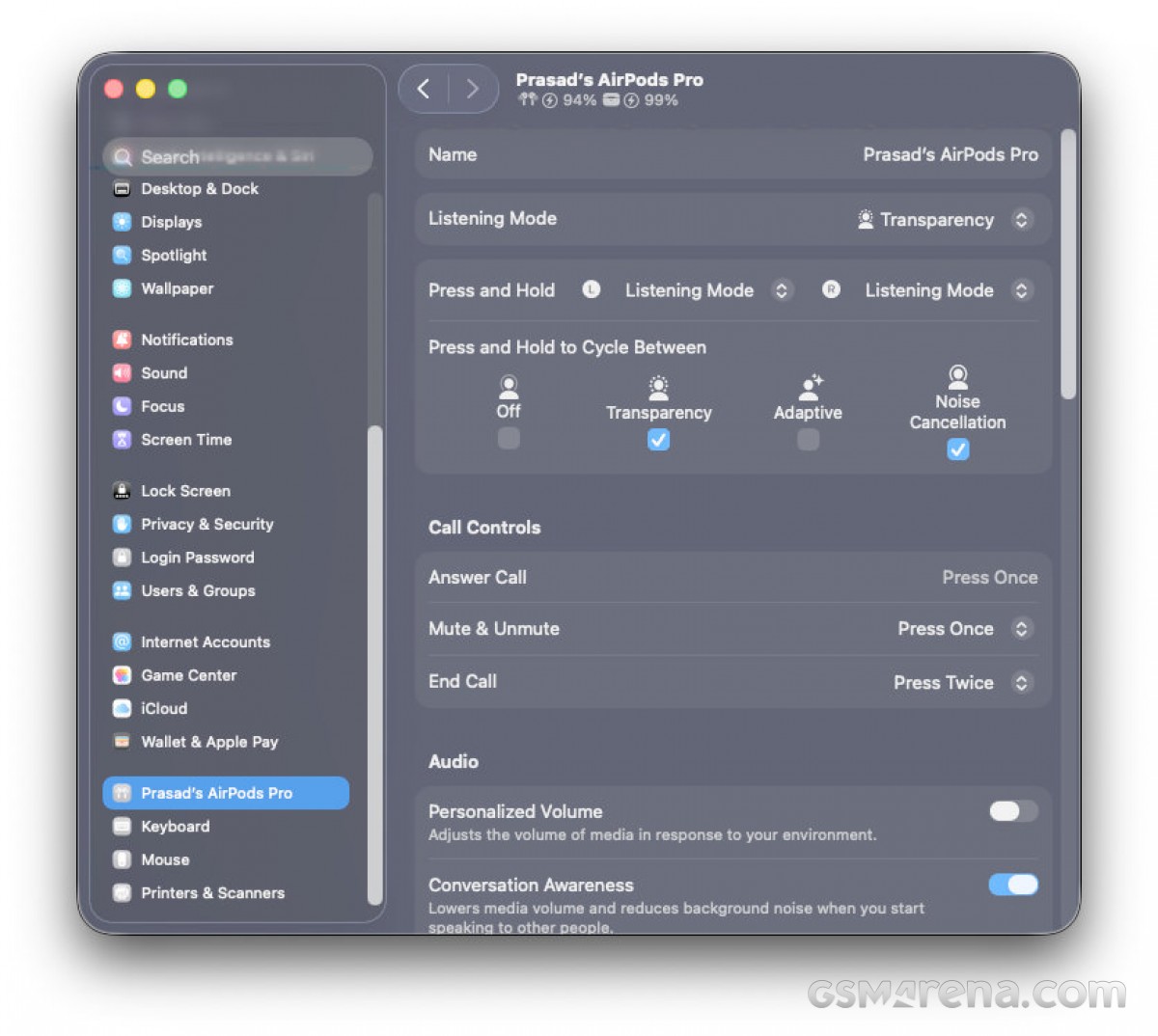Enable the Off listening mode checkbox
1158x1036 pixels.
(x=509, y=438)
